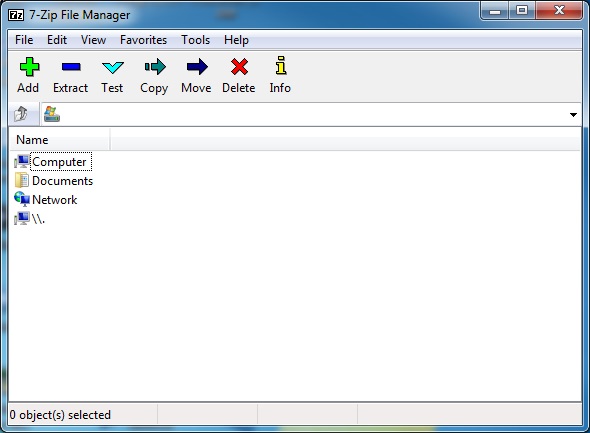
Task: Choose the Copy arrow icon
Action: (155, 67)
